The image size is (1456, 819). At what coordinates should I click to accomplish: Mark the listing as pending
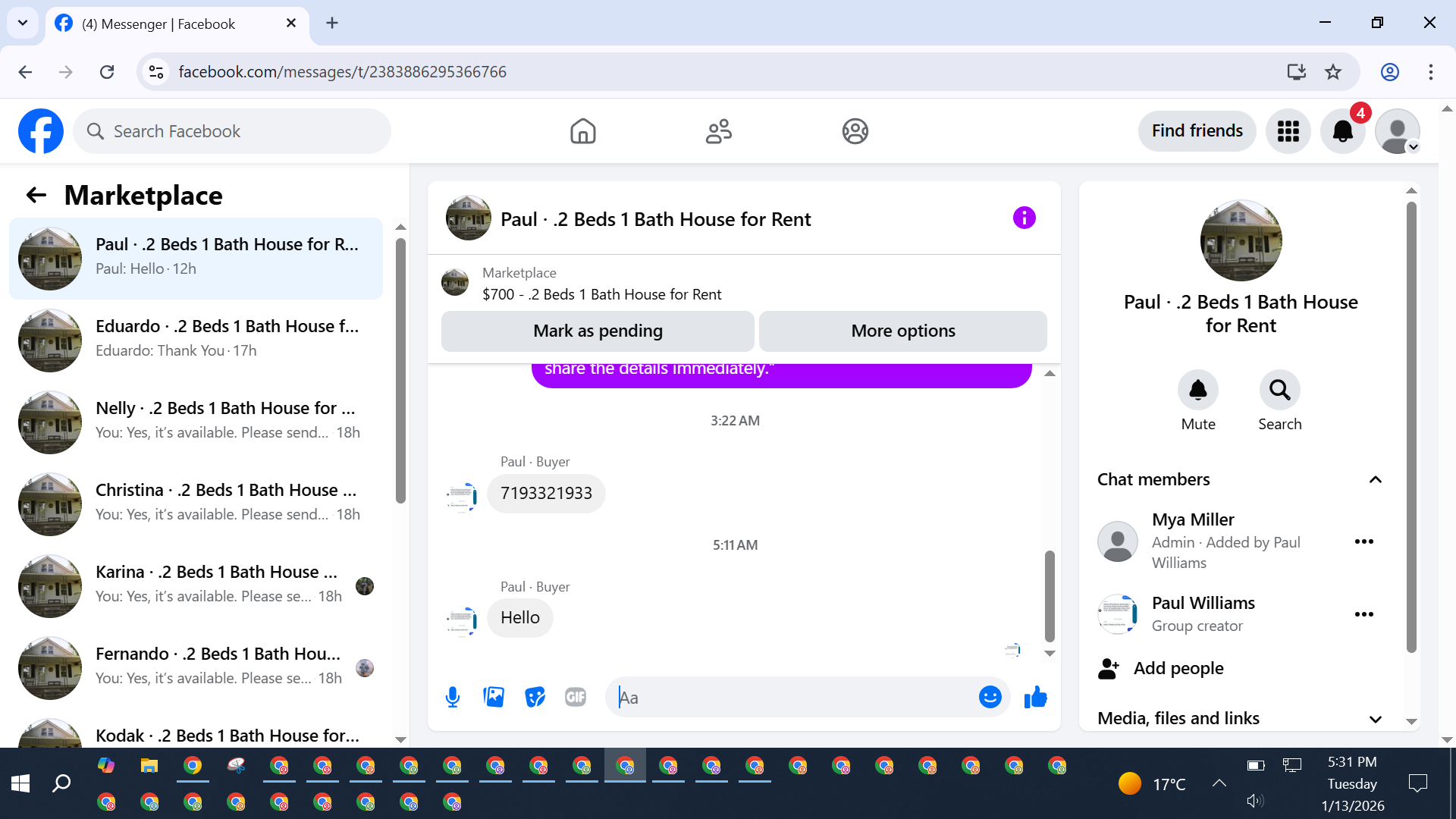(x=598, y=331)
